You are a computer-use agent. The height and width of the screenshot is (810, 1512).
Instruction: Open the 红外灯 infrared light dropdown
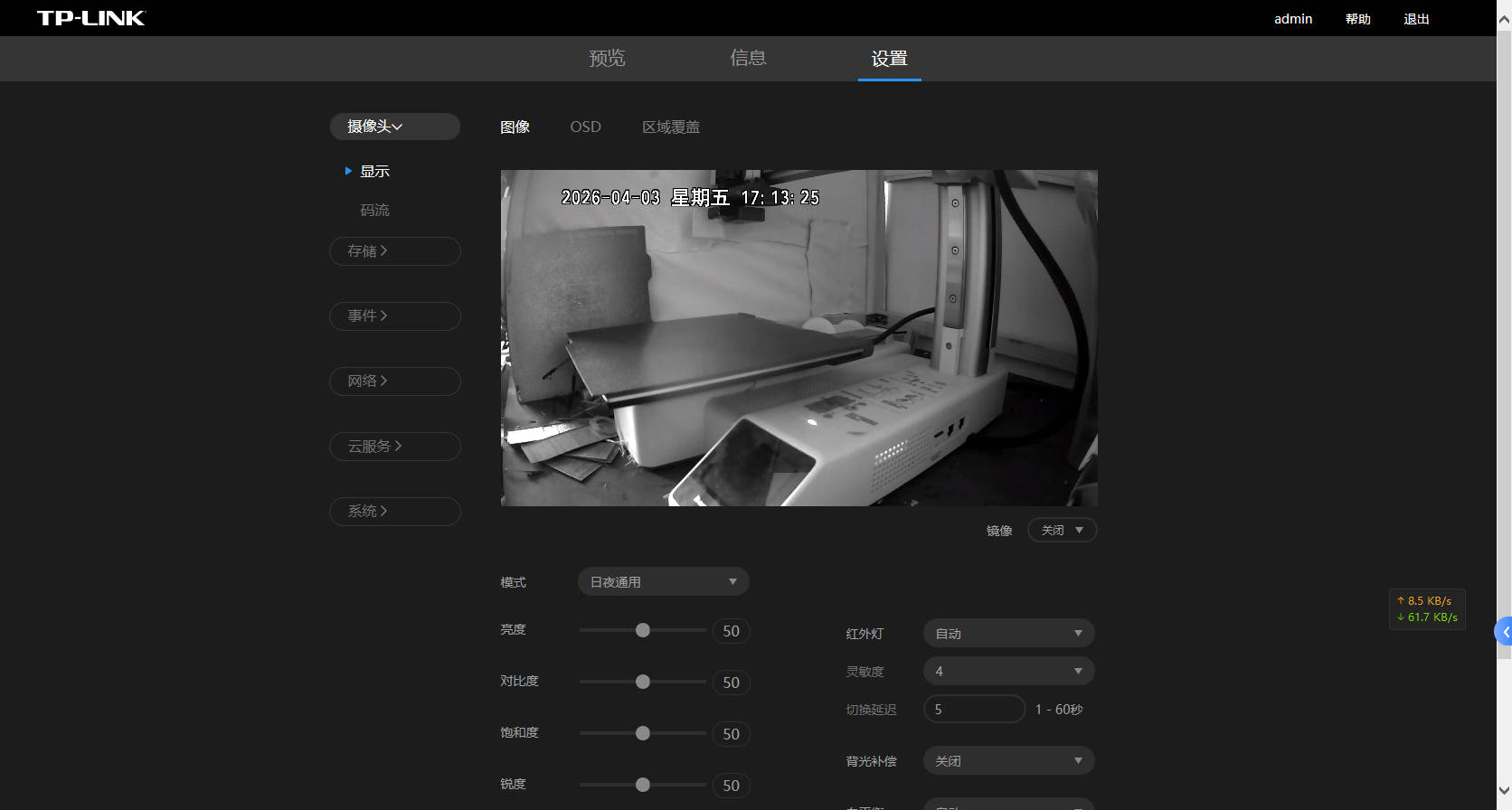(x=1008, y=633)
